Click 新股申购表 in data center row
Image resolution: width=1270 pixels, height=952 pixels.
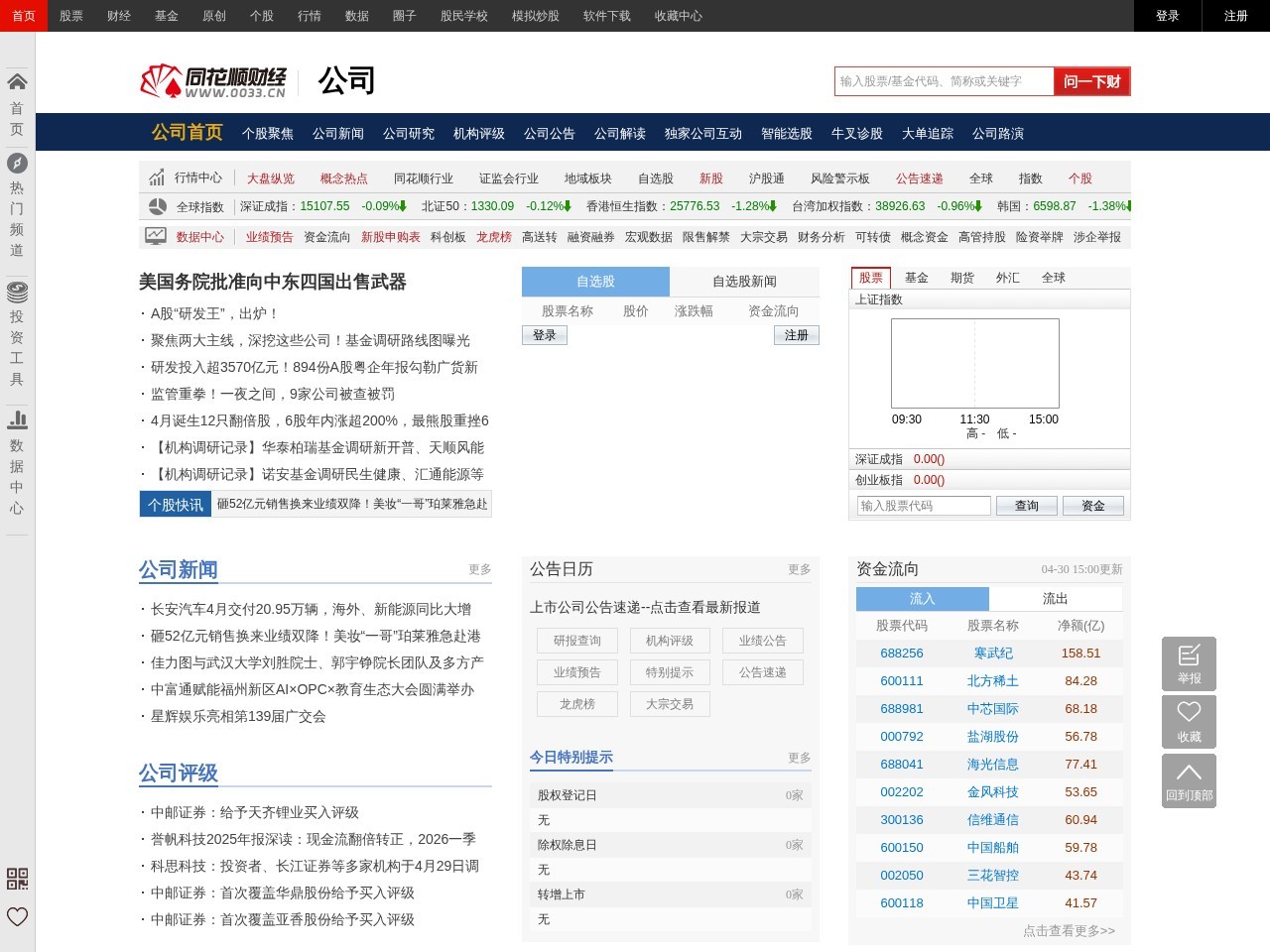coord(391,237)
